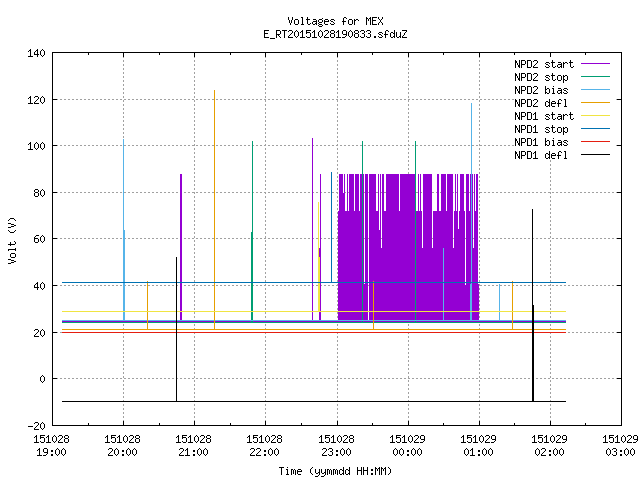Click the 'NPD2 defl' legend label

541,103
